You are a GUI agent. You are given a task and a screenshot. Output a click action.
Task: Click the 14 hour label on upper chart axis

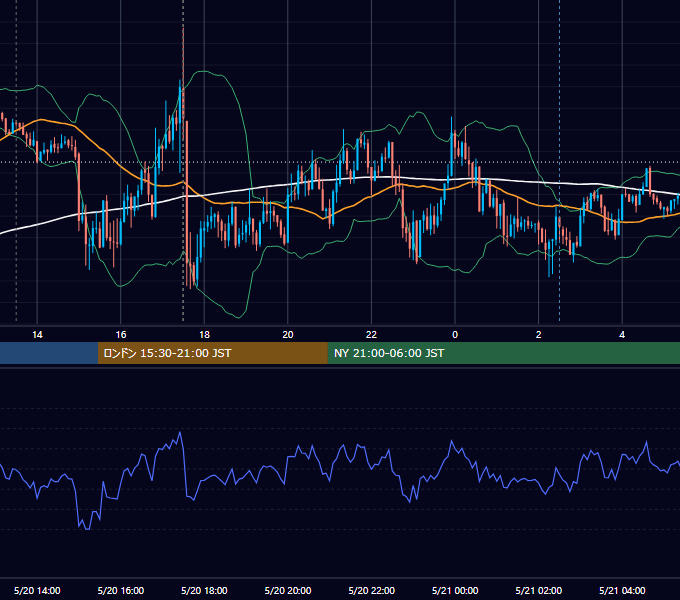(37, 335)
